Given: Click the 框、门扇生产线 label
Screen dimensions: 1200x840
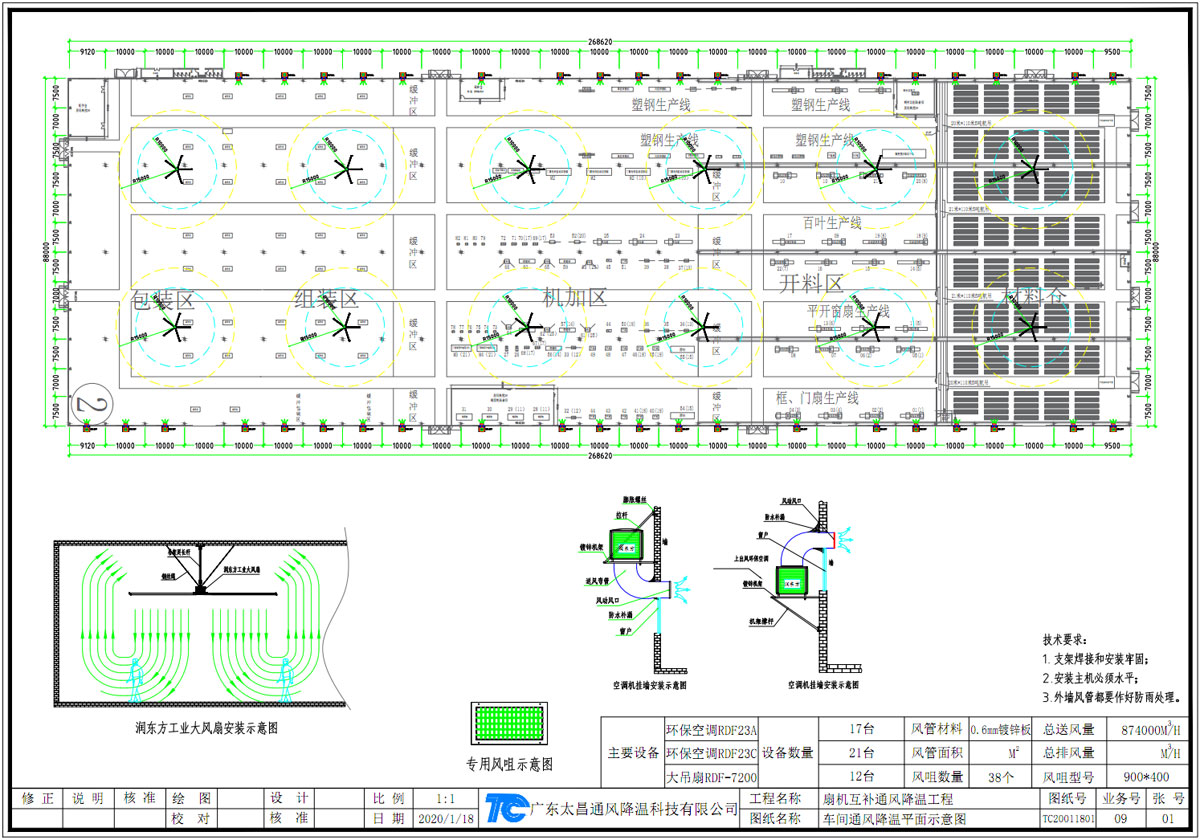Looking at the screenshot, I should [x=818, y=397].
